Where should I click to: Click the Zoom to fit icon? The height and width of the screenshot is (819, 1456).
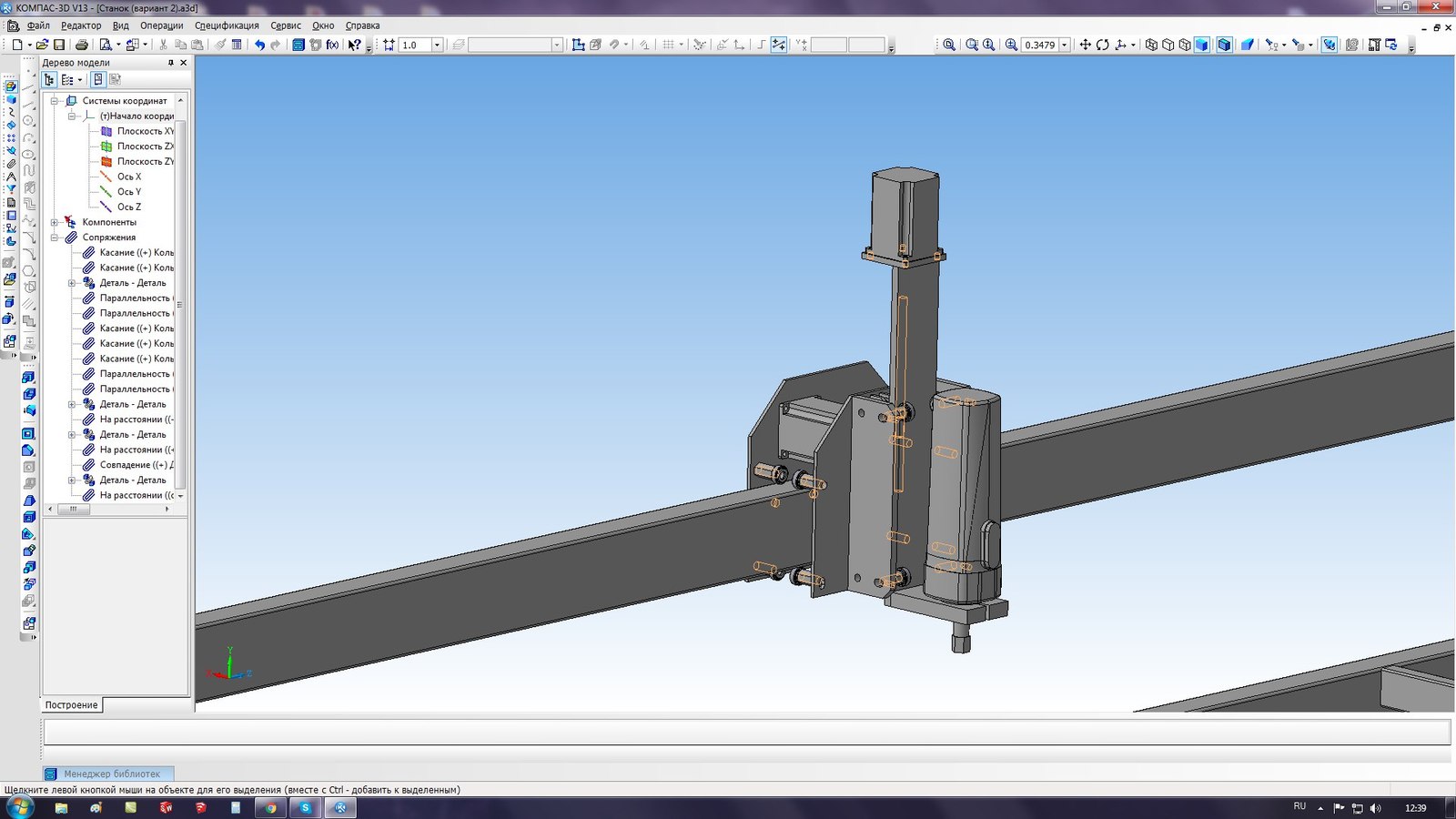(x=949, y=45)
